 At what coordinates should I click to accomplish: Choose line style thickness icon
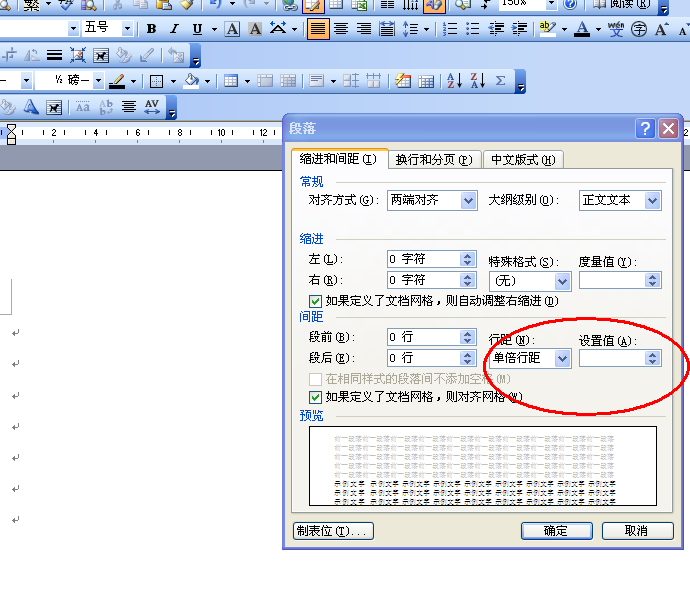[x=54, y=55]
